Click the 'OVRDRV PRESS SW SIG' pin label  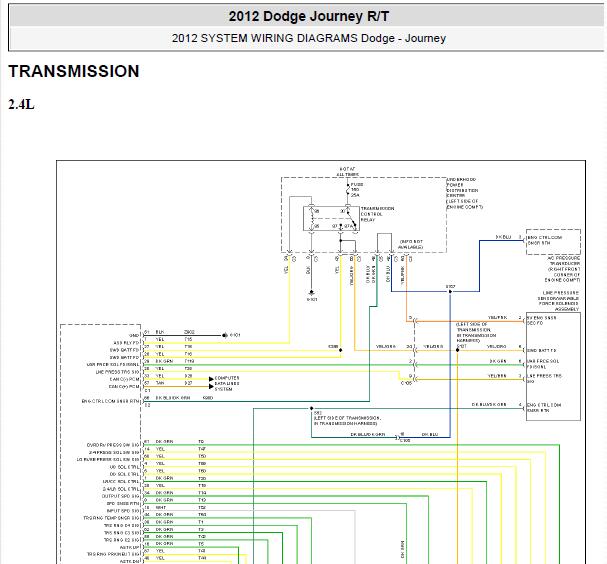[113, 445]
